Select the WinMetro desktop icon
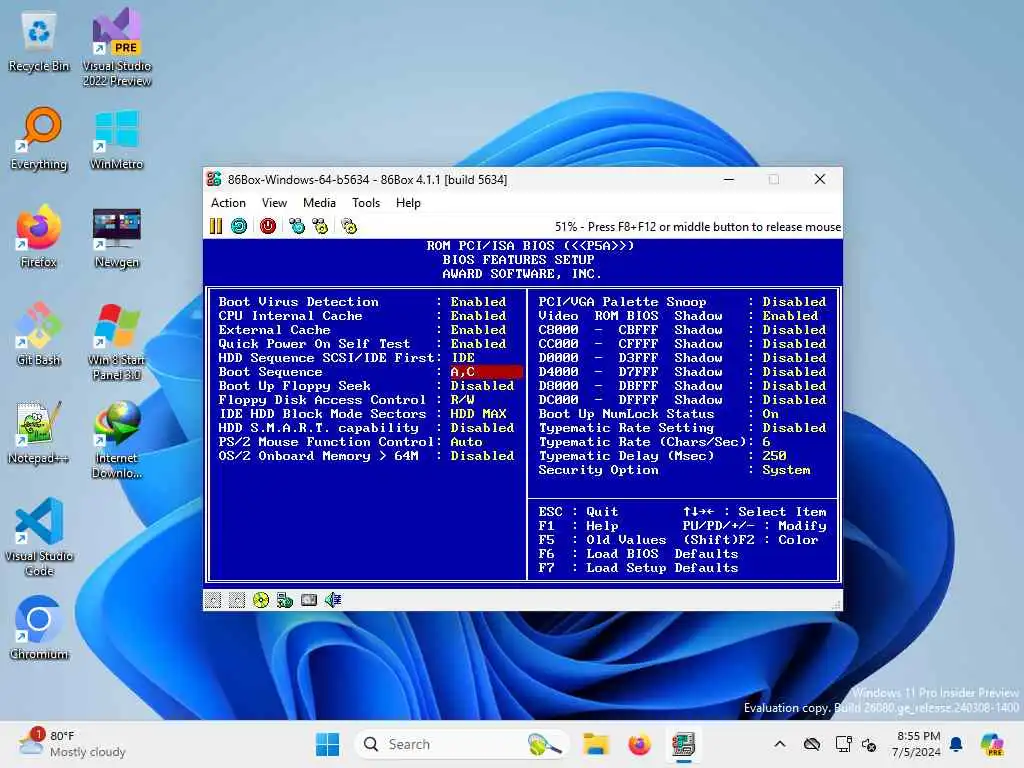This screenshot has width=1024, height=768. pos(117,138)
